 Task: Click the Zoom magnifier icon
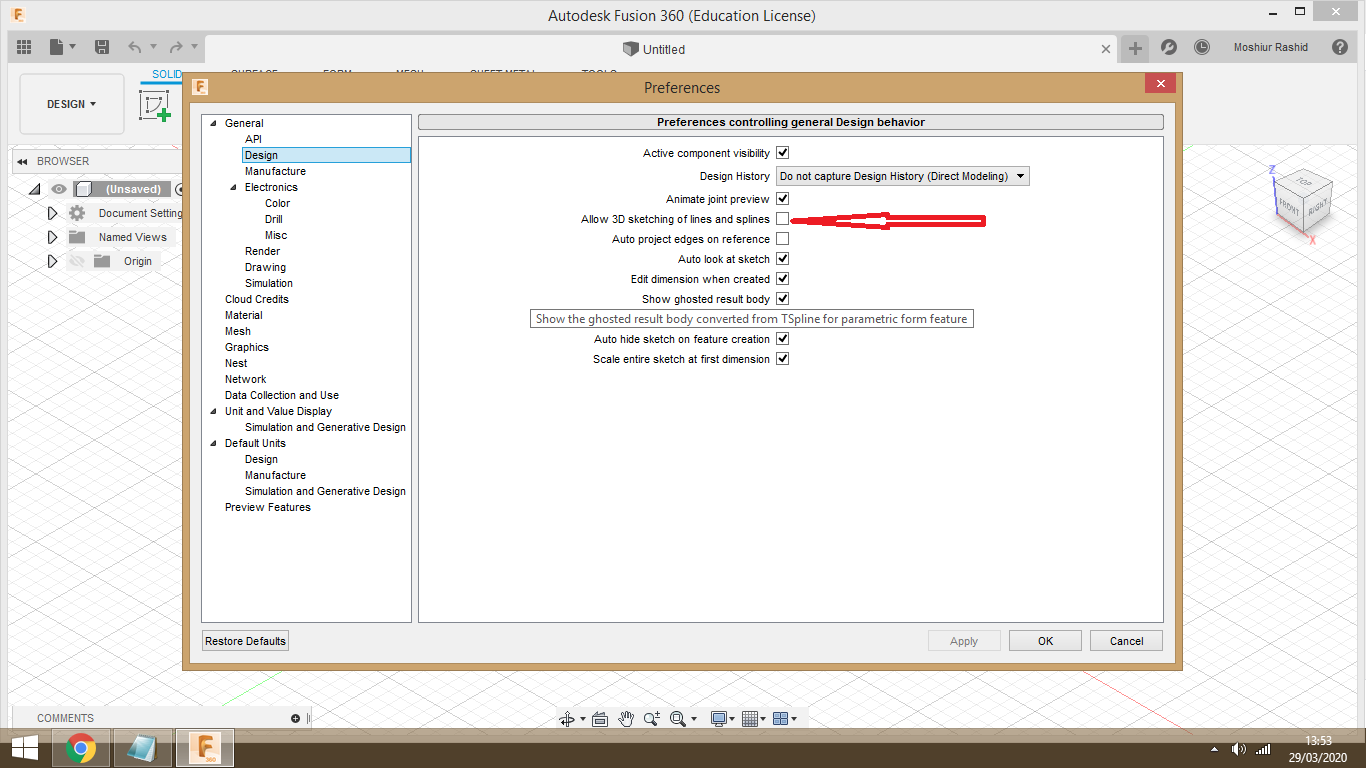(x=653, y=718)
